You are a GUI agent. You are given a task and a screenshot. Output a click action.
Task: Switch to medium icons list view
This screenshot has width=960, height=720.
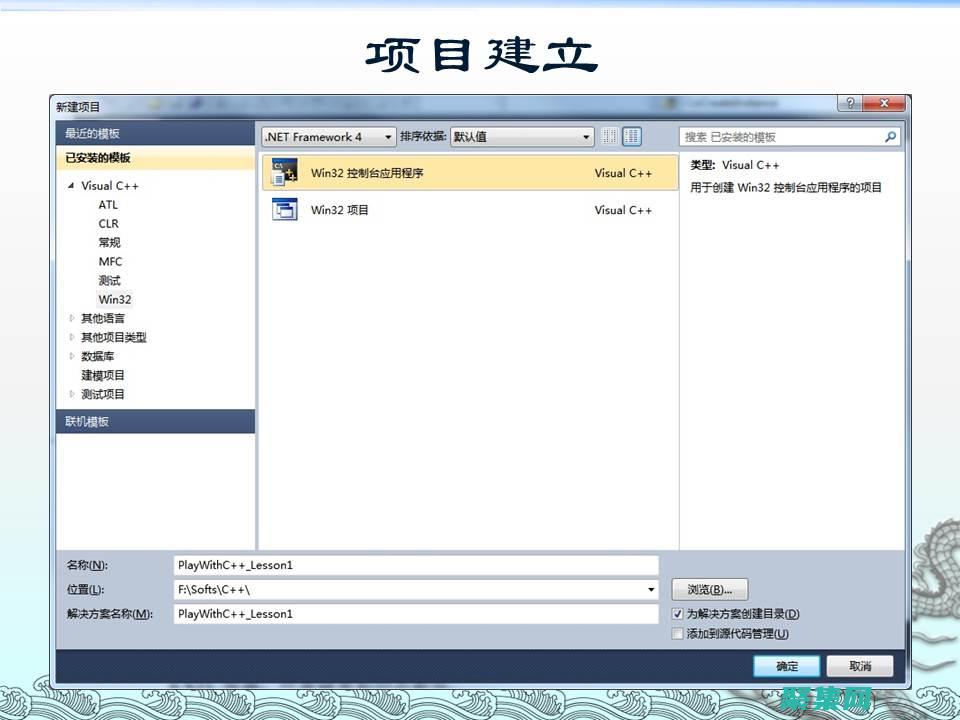point(632,137)
